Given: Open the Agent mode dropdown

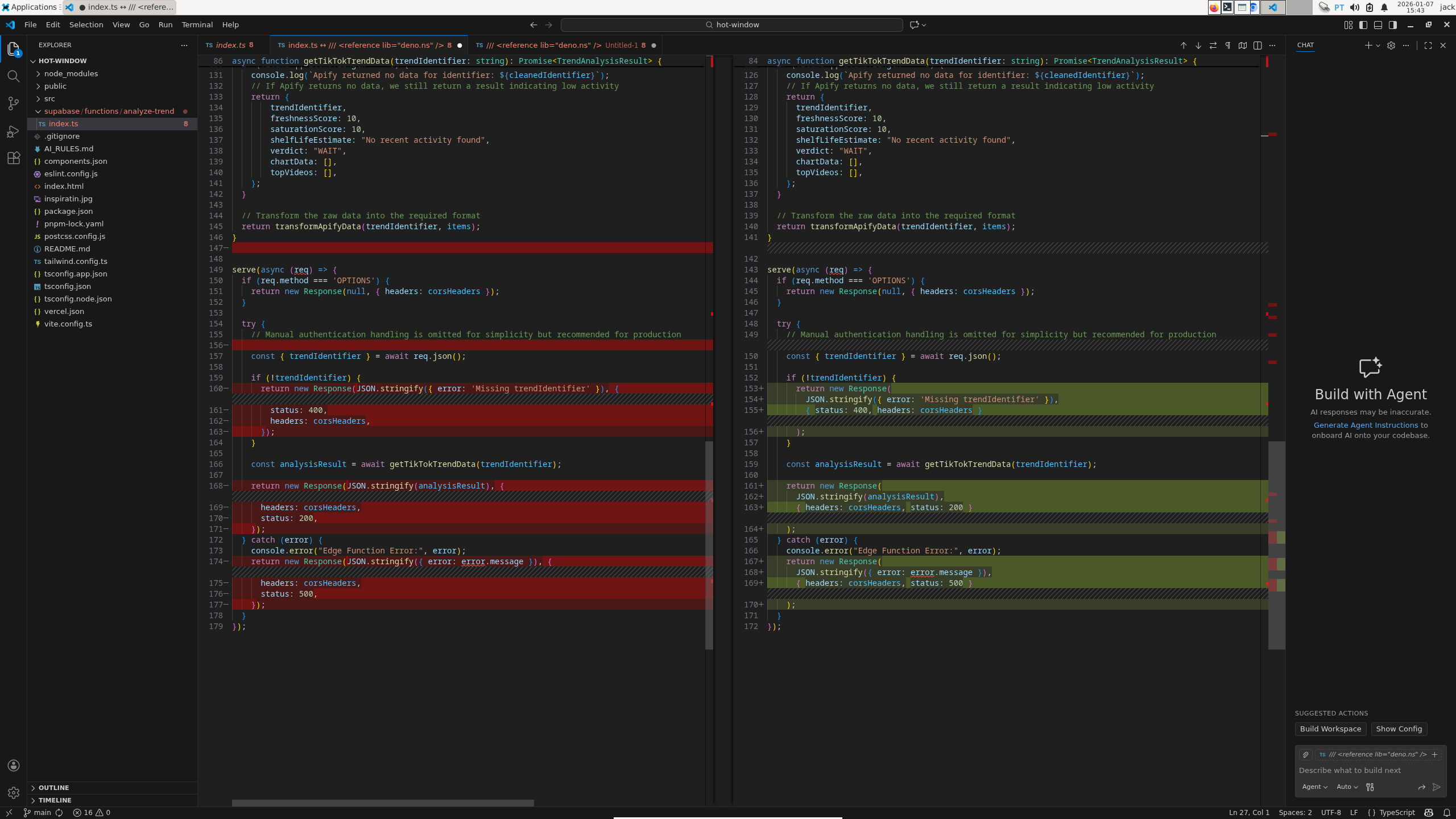Looking at the screenshot, I should 1314,787.
